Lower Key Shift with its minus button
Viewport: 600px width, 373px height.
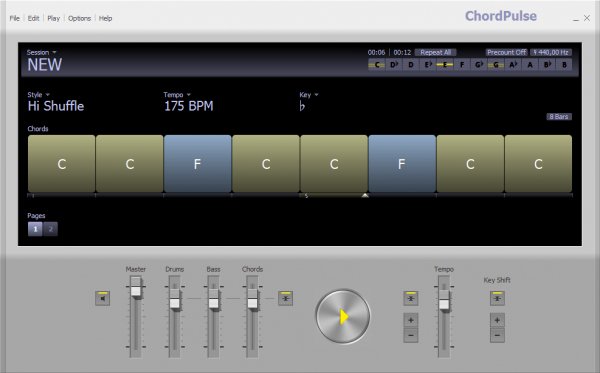point(497,335)
